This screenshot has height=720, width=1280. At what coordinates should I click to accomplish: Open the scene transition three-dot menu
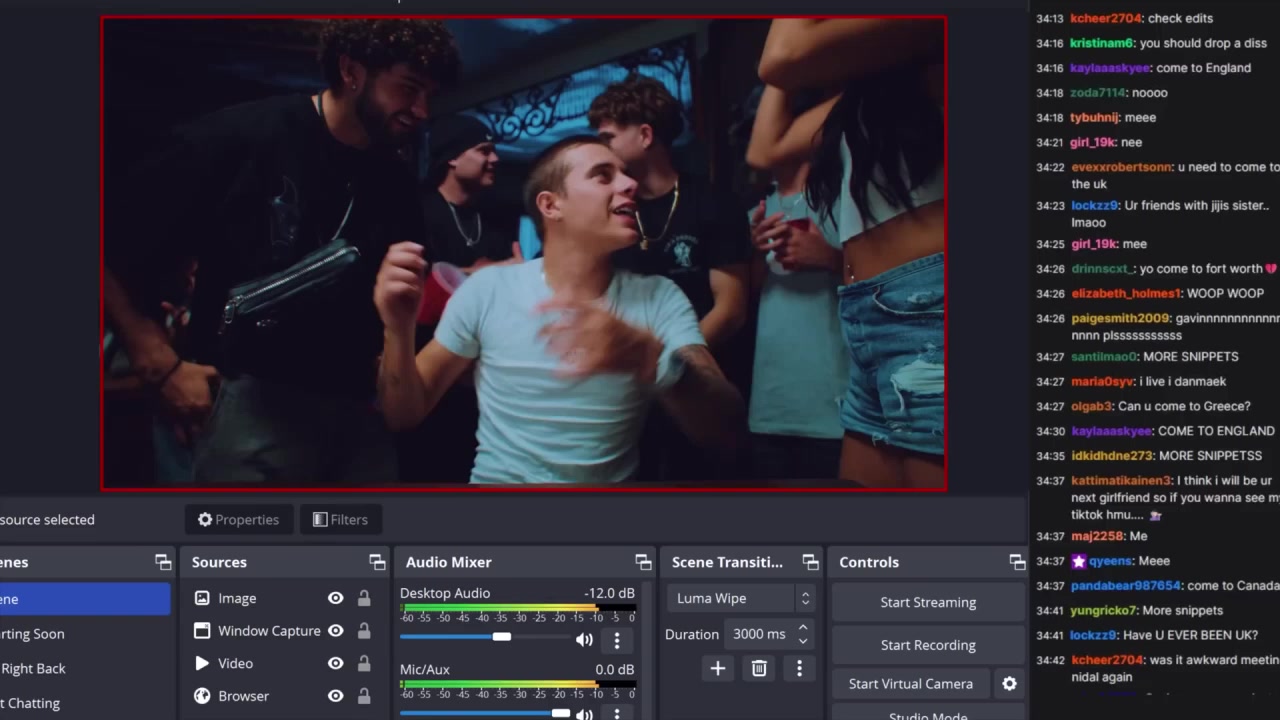tap(799, 669)
